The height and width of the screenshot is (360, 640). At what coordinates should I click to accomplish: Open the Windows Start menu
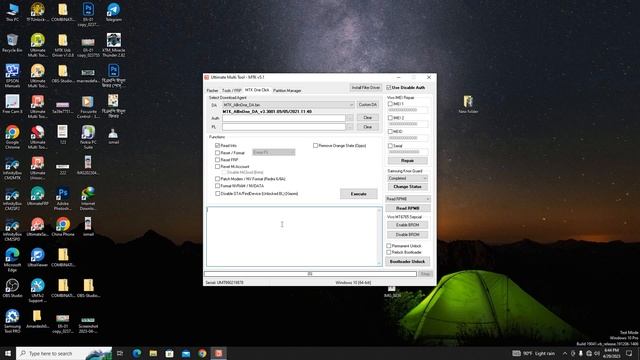[x=8, y=353]
